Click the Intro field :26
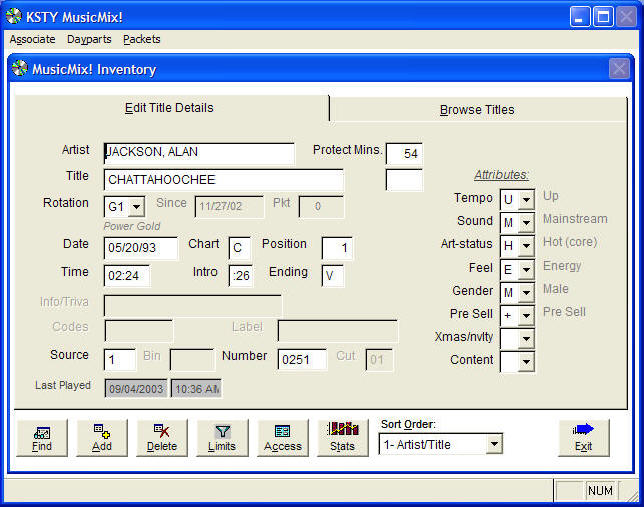 [x=241, y=276]
